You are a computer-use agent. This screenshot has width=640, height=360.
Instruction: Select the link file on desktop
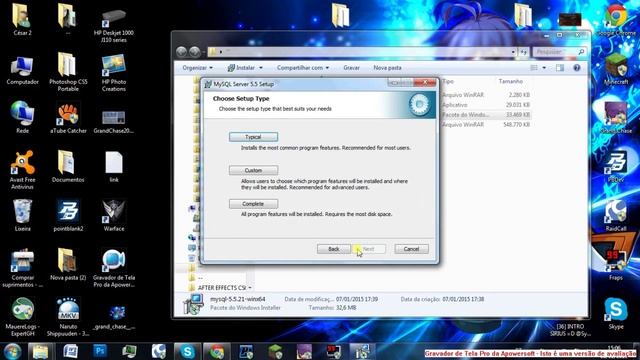point(113,167)
